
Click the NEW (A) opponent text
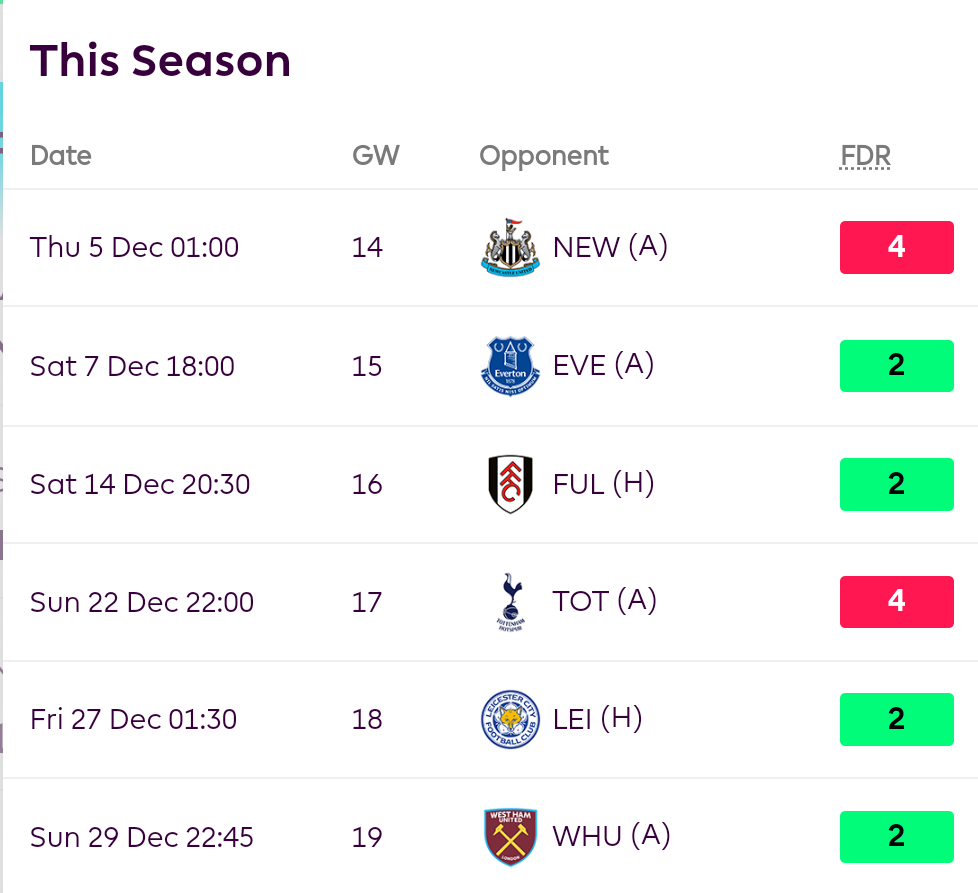click(610, 247)
